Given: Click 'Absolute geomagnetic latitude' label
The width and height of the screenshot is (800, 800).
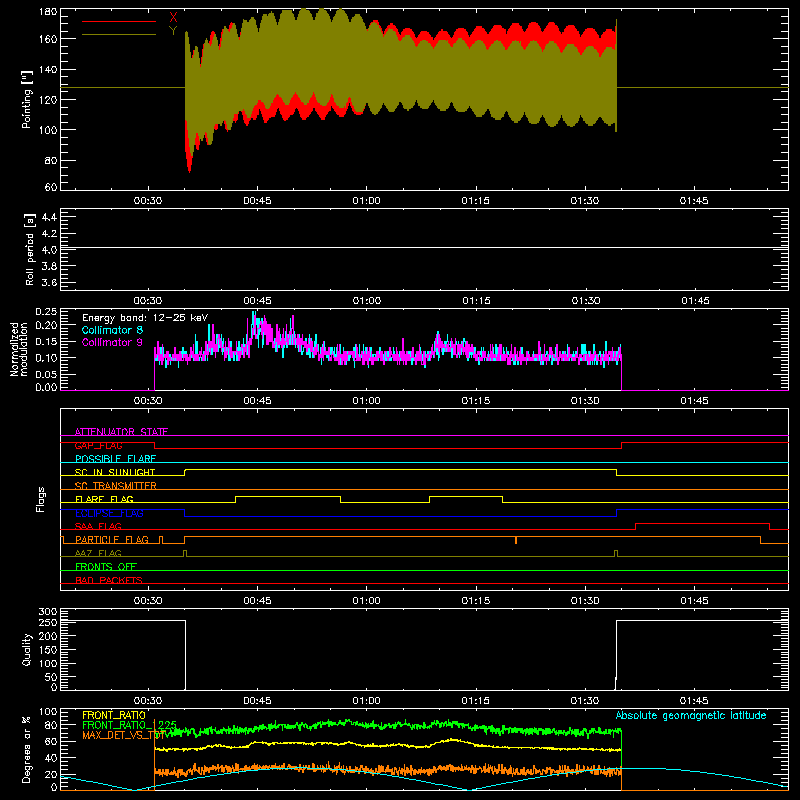Looking at the screenshot, I should click(691, 715).
